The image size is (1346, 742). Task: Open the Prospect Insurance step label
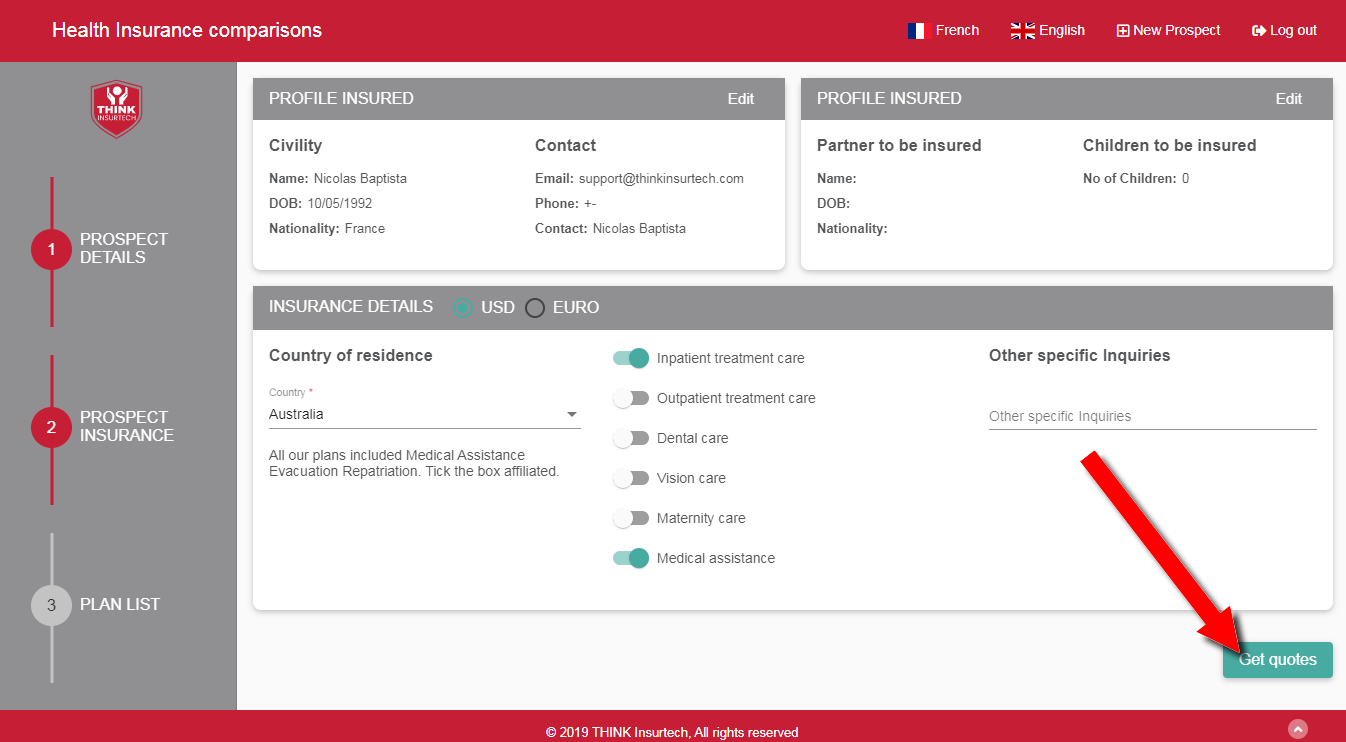point(127,426)
